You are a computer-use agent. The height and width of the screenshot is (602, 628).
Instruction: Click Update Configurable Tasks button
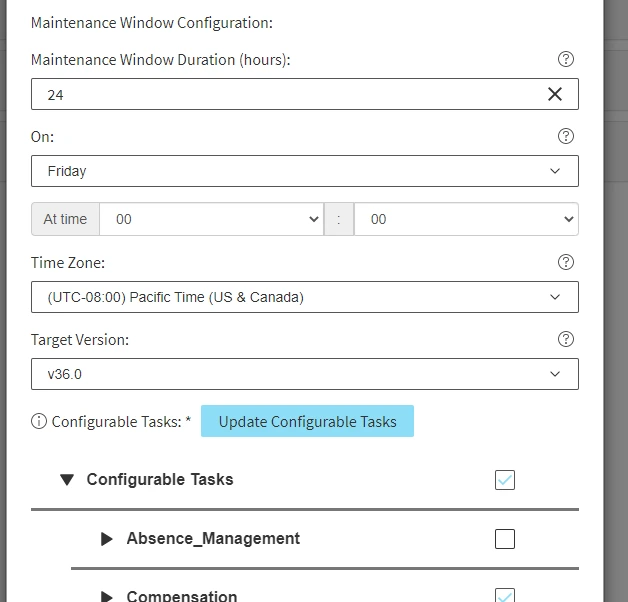tap(307, 421)
